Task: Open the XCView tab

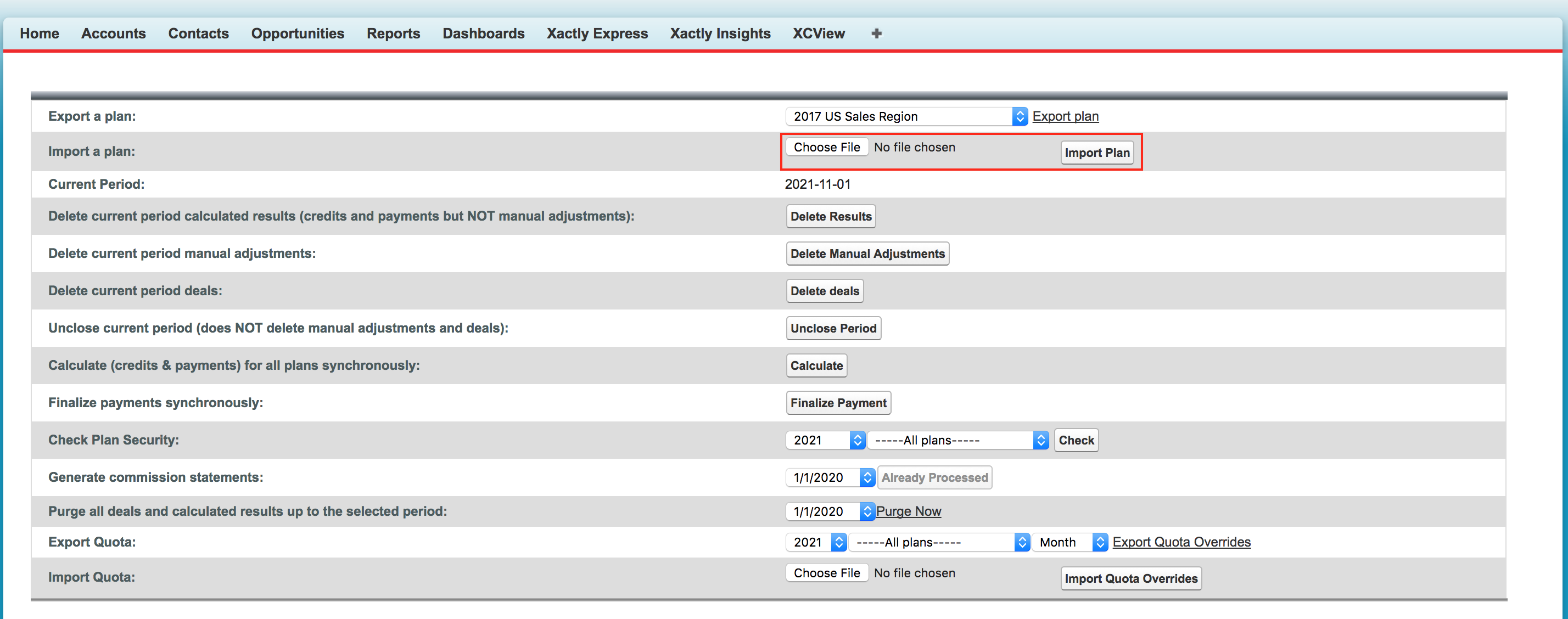Action: tap(819, 33)
